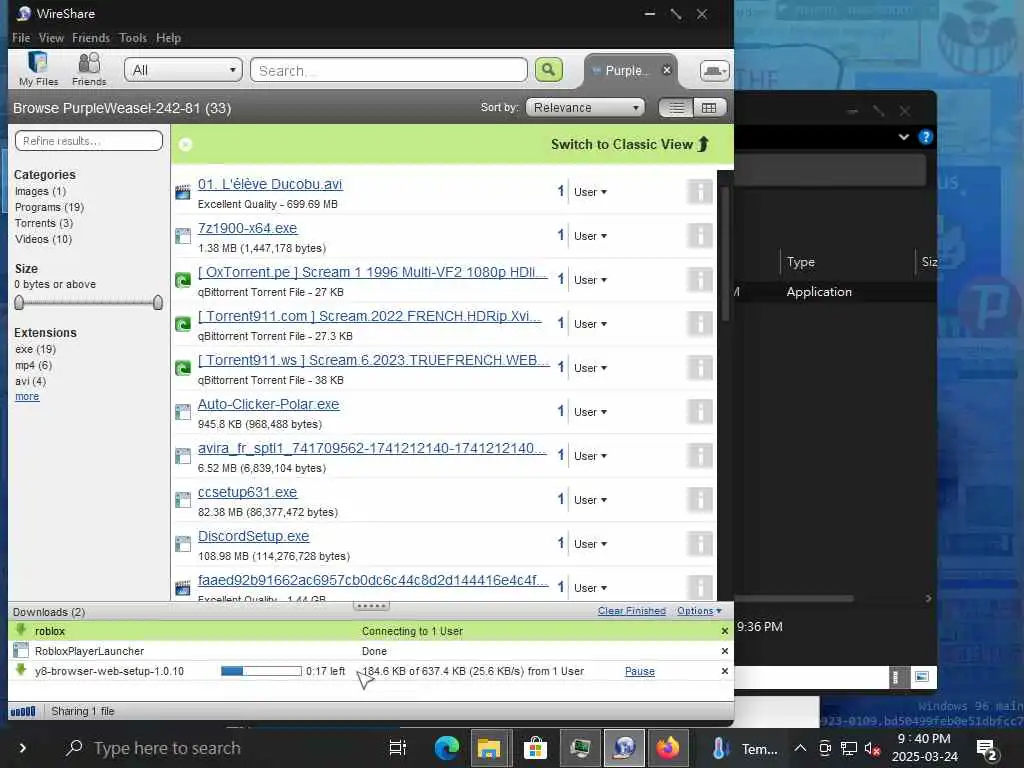Click the y8-browser download progress bar
Viewport: 1024px width, 768px height.
(x=261, y=671)
